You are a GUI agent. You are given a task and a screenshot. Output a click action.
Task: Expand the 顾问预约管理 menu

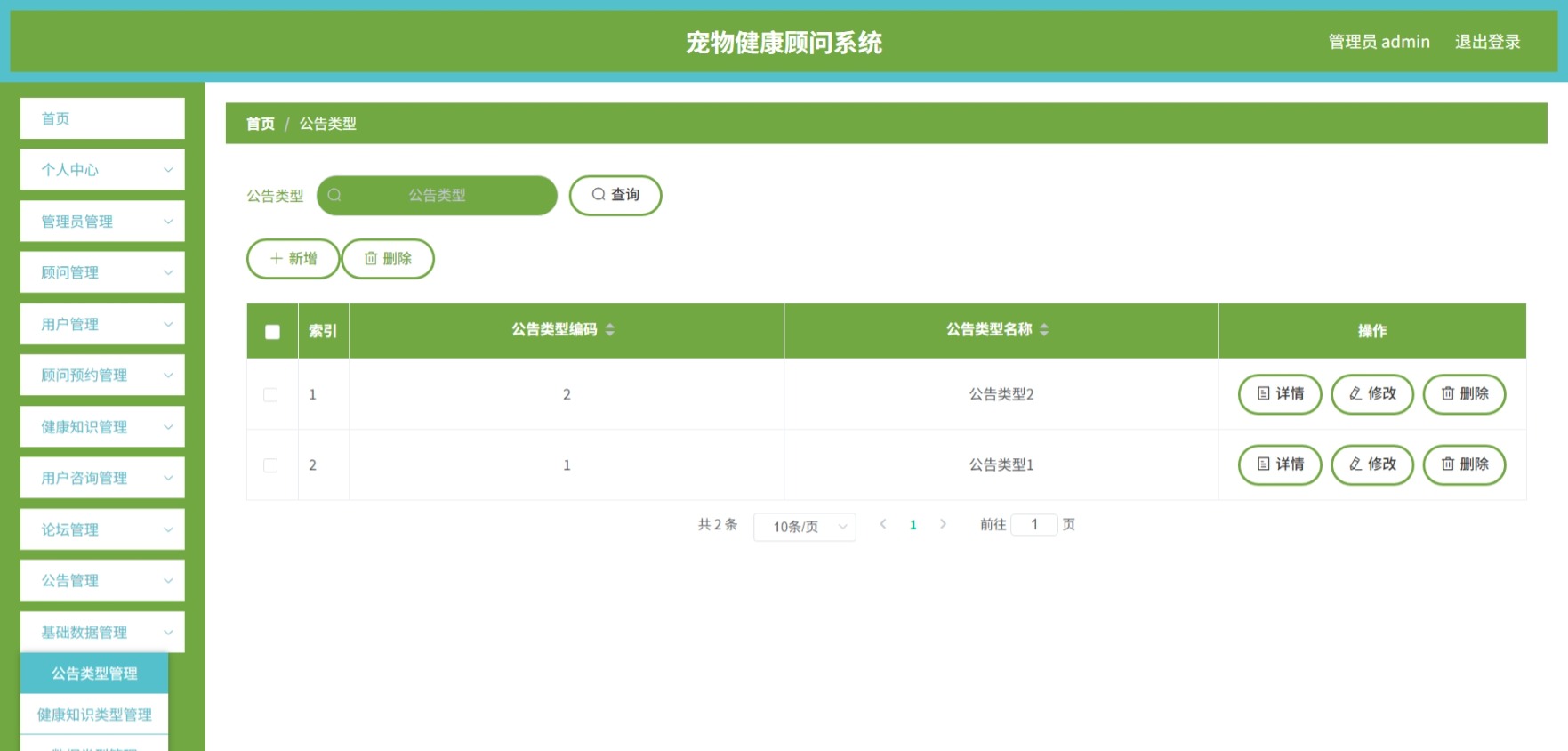coord(102,375)
